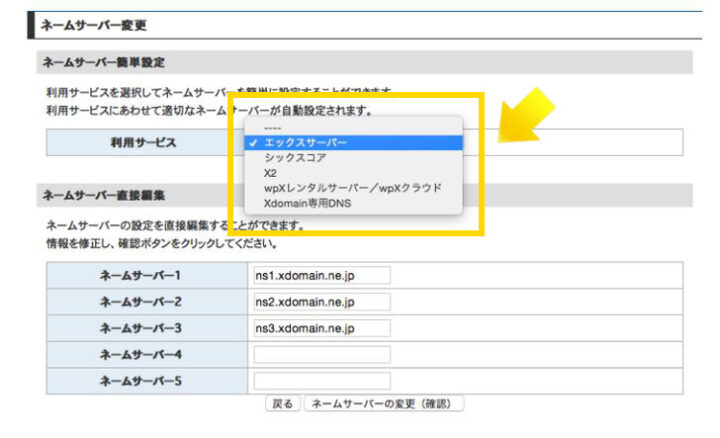
Task: Click the 戻る button
Action: click(282, 404)
